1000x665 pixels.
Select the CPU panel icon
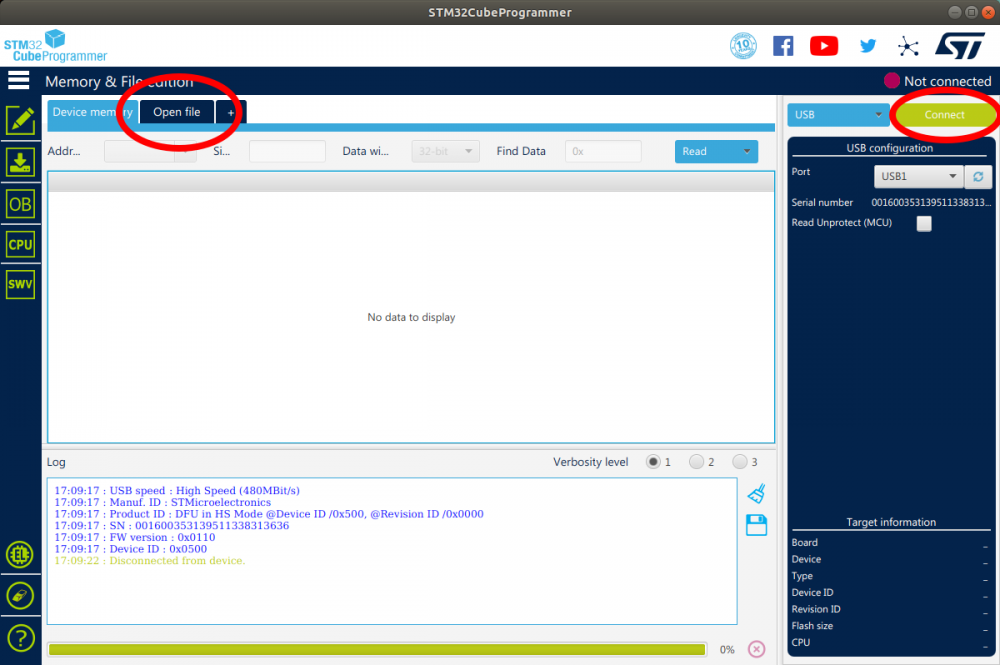click(21, 244)
